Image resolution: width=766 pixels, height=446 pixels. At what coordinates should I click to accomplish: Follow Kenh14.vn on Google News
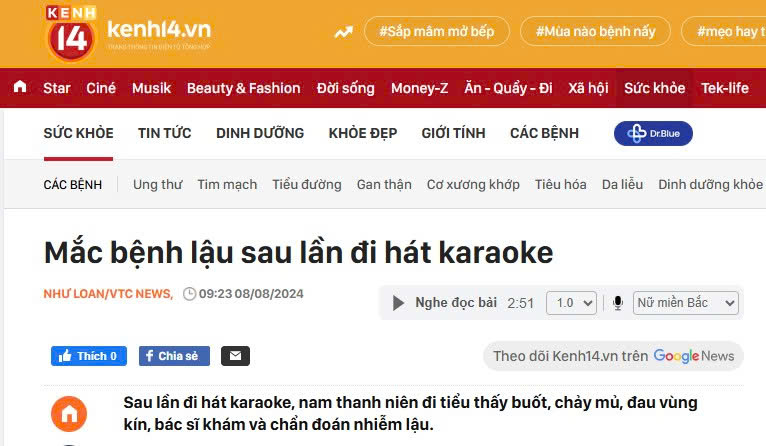point(613,356)
